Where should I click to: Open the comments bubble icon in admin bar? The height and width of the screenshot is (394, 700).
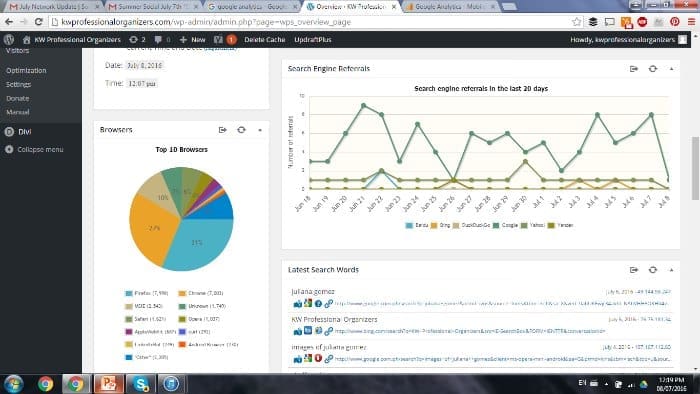coord(162,39)
